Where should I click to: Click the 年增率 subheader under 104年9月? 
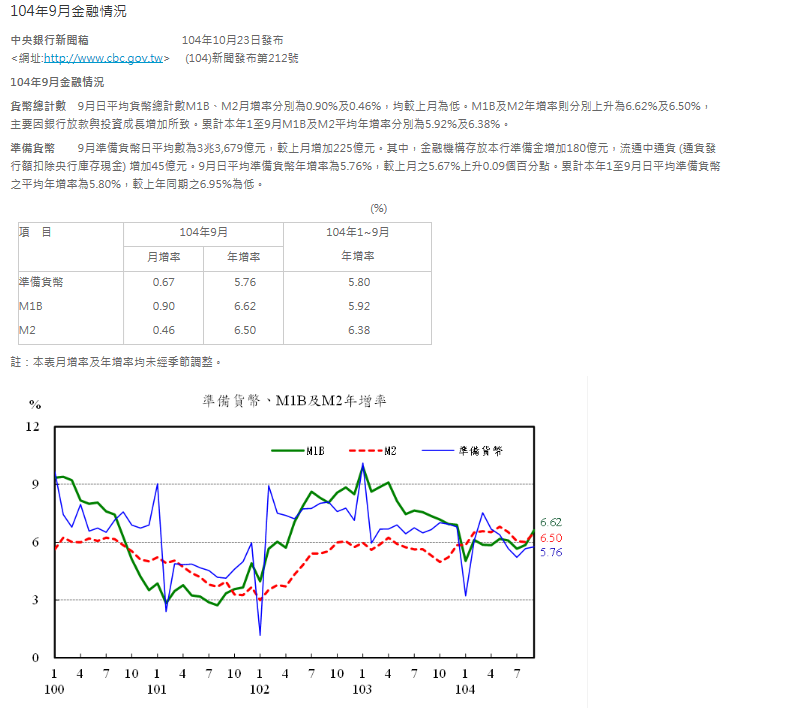coord(244,257)
